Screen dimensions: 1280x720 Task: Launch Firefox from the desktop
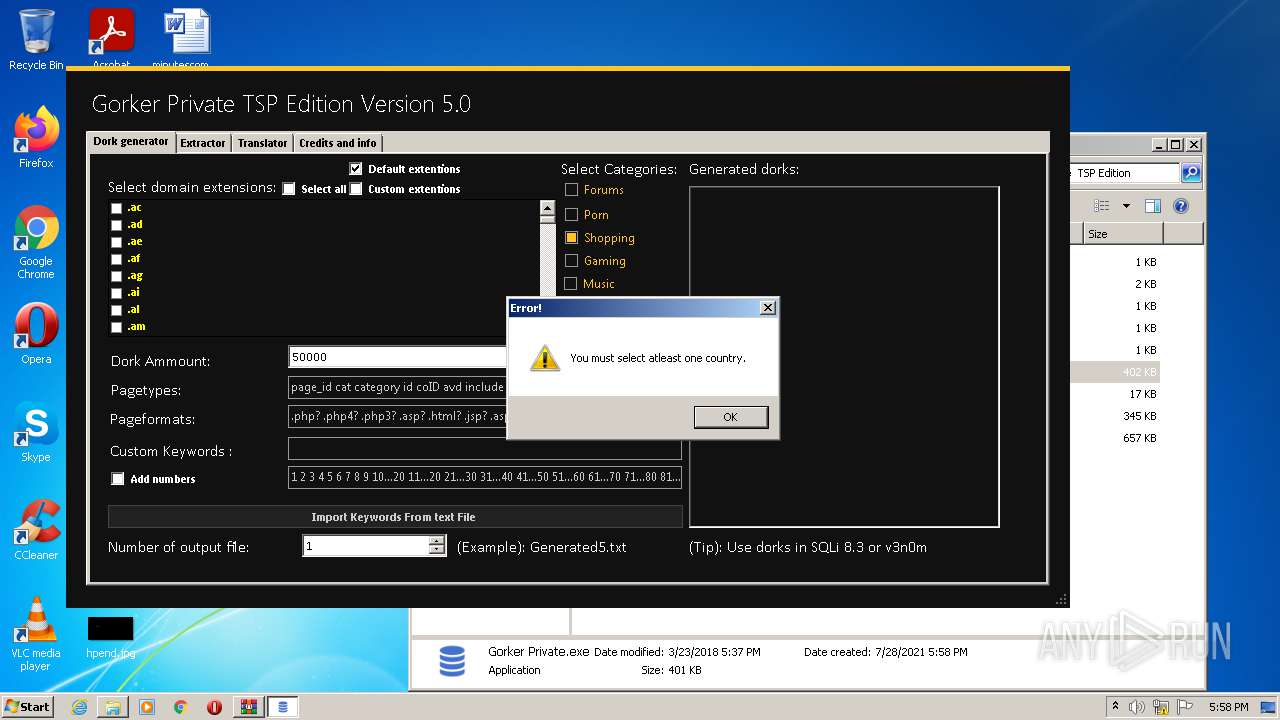[x=36, y=138]
